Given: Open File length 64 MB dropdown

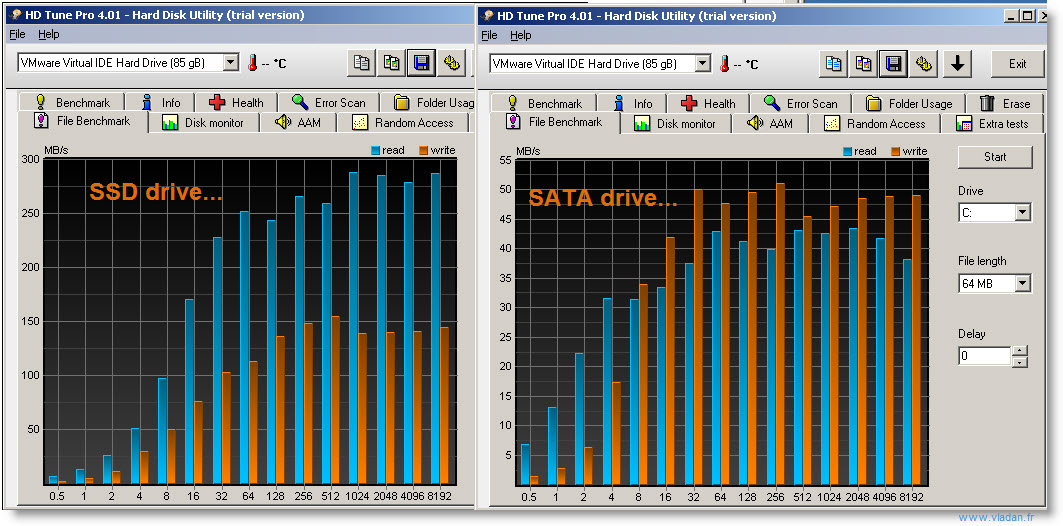Looking at the screenshot, I should click(x=1022, y=283).
